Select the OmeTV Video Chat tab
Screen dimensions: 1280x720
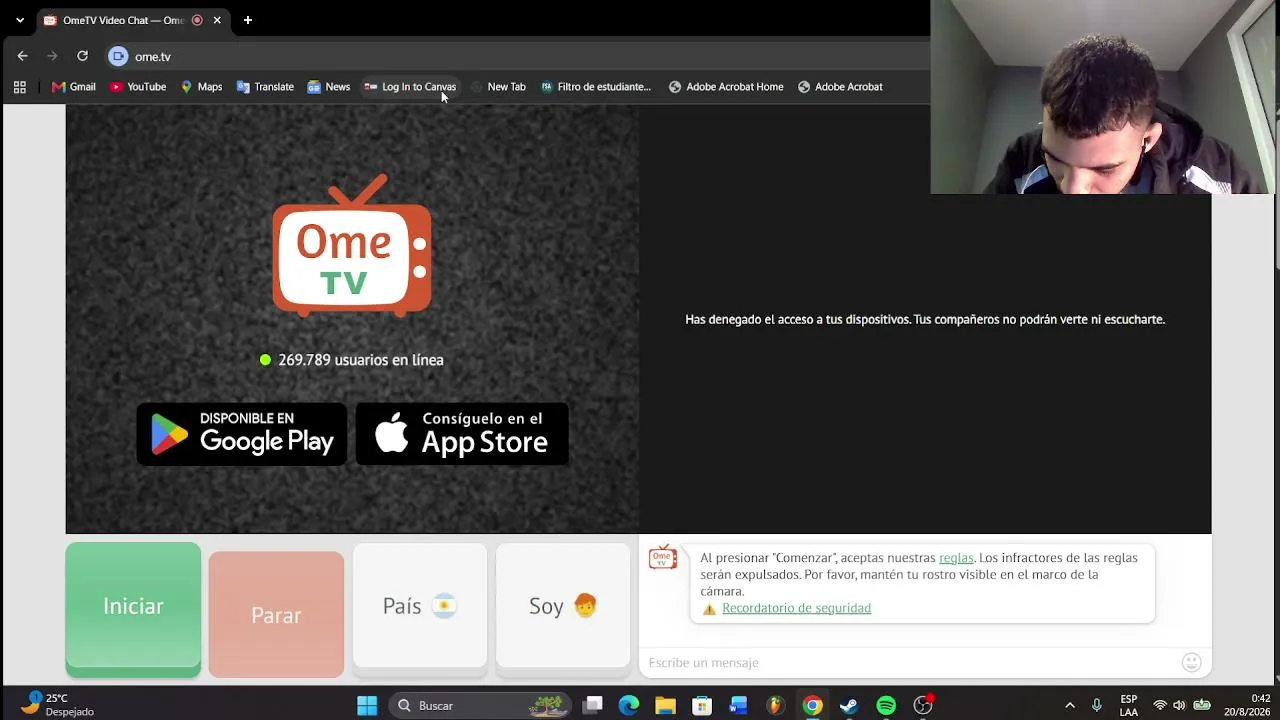124,20
